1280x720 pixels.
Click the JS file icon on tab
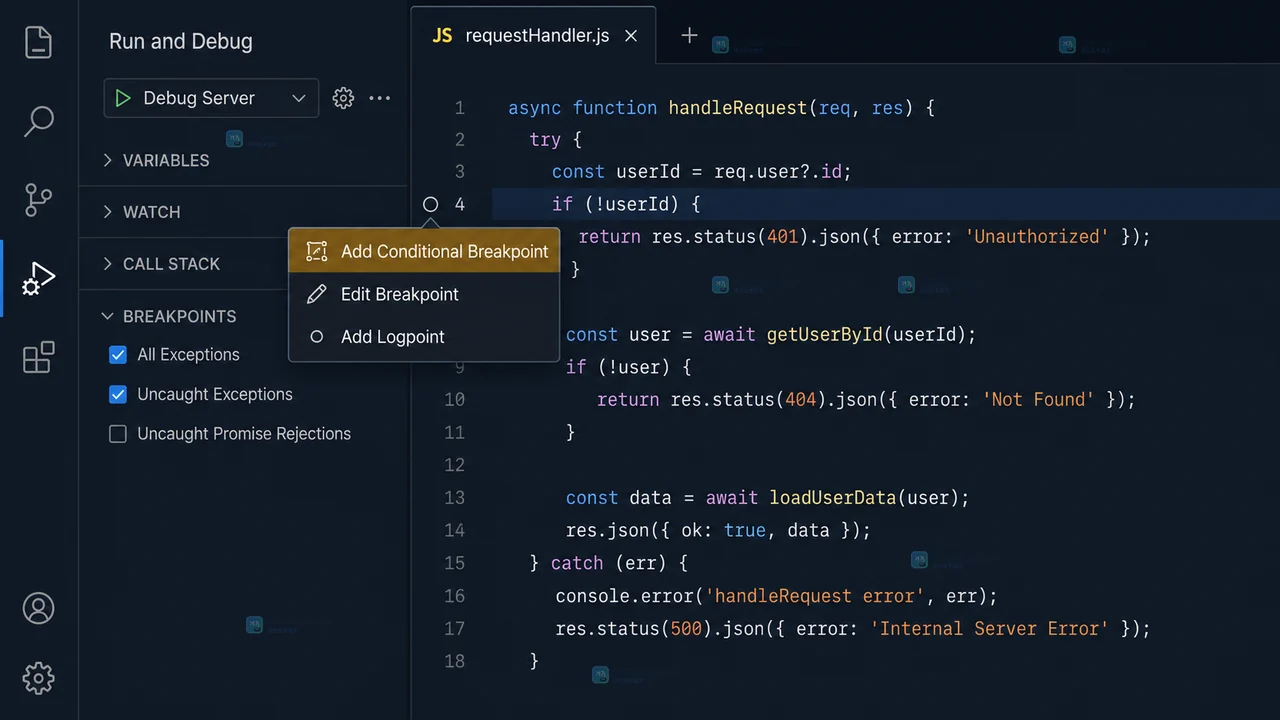442,36
